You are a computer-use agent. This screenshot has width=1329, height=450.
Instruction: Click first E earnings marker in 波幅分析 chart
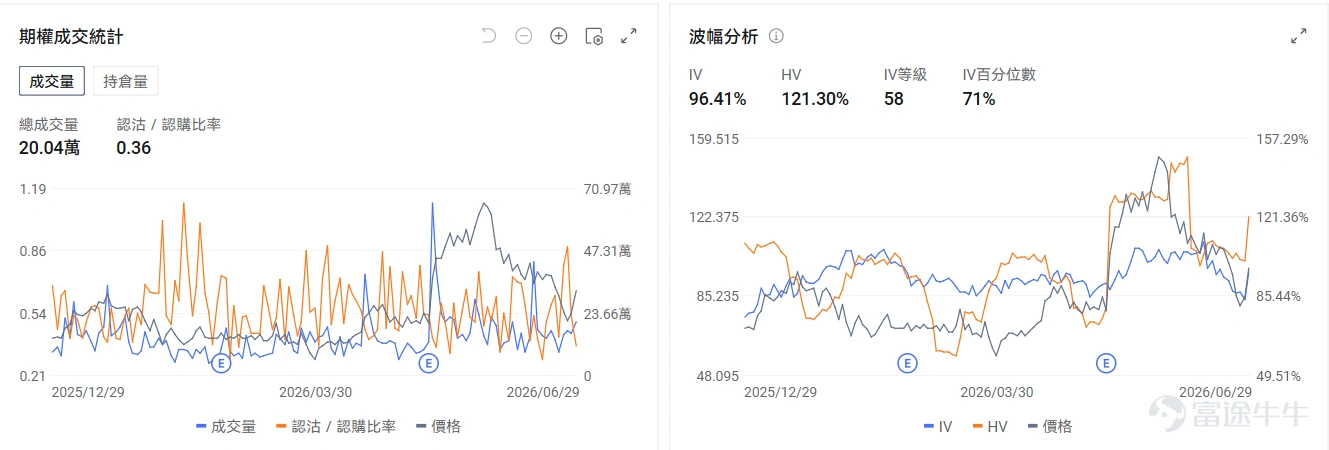[907, 363]
